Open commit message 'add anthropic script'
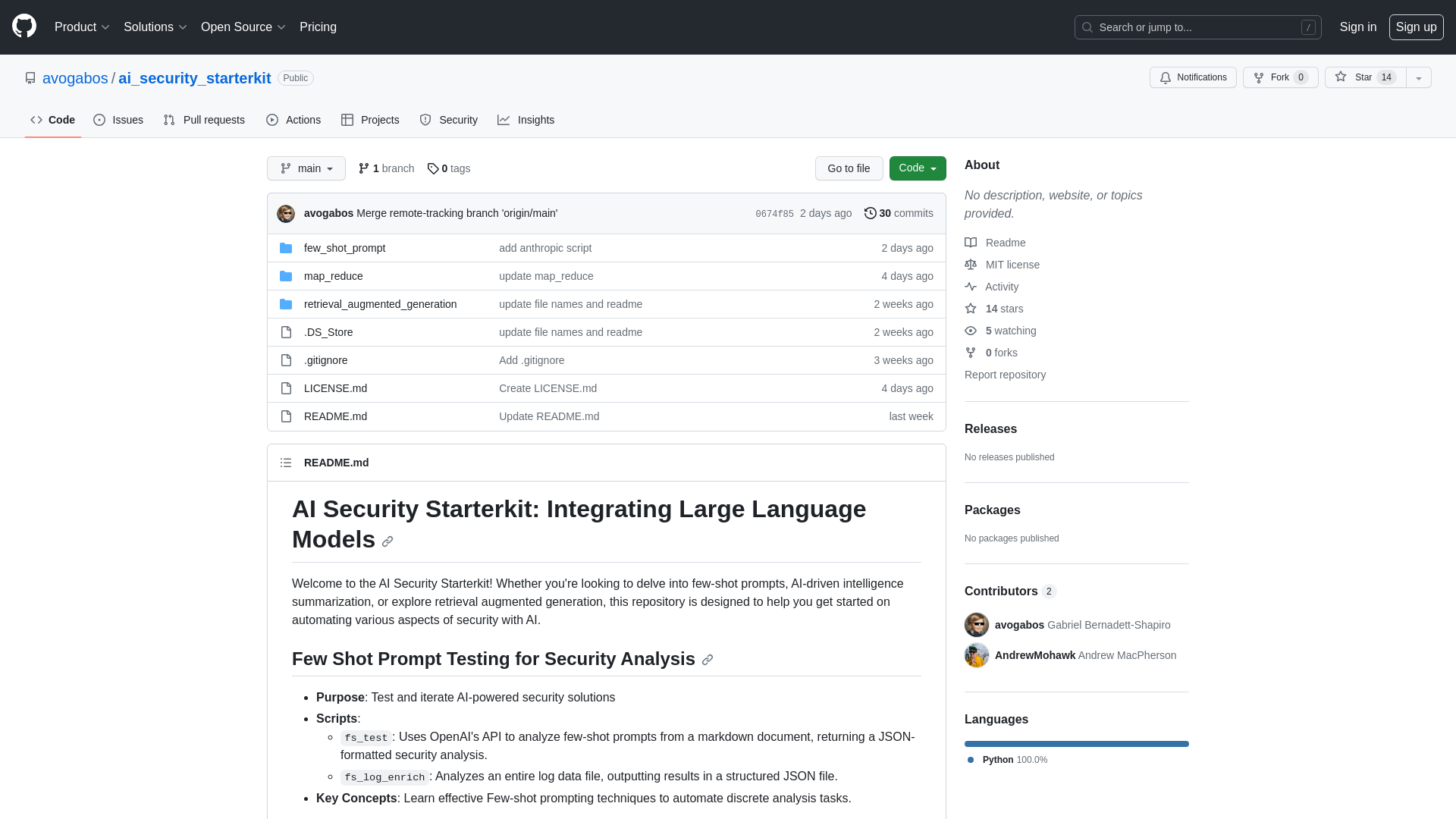The height and width of the screenshot is (819, 1456). [545, 248]
